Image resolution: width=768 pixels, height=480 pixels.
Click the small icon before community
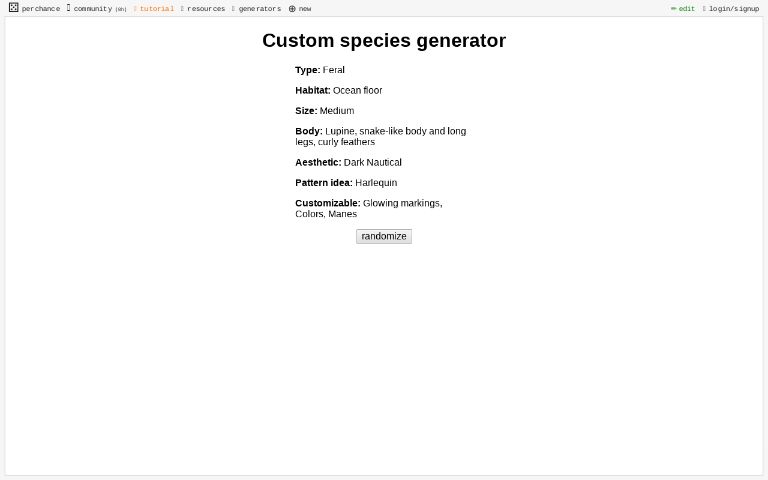(69, 8)
